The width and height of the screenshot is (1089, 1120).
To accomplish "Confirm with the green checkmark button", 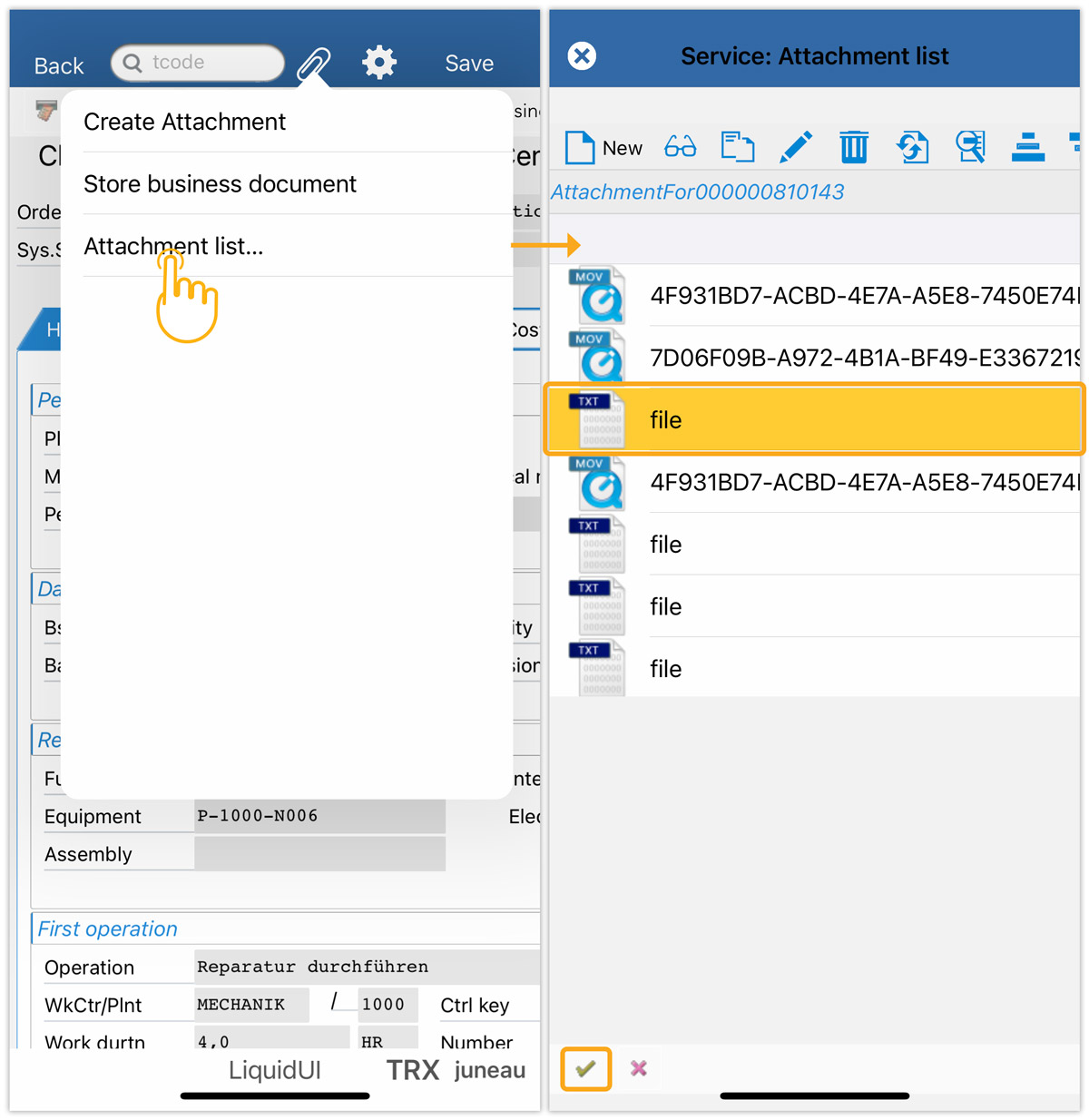I will (585, 1068).
